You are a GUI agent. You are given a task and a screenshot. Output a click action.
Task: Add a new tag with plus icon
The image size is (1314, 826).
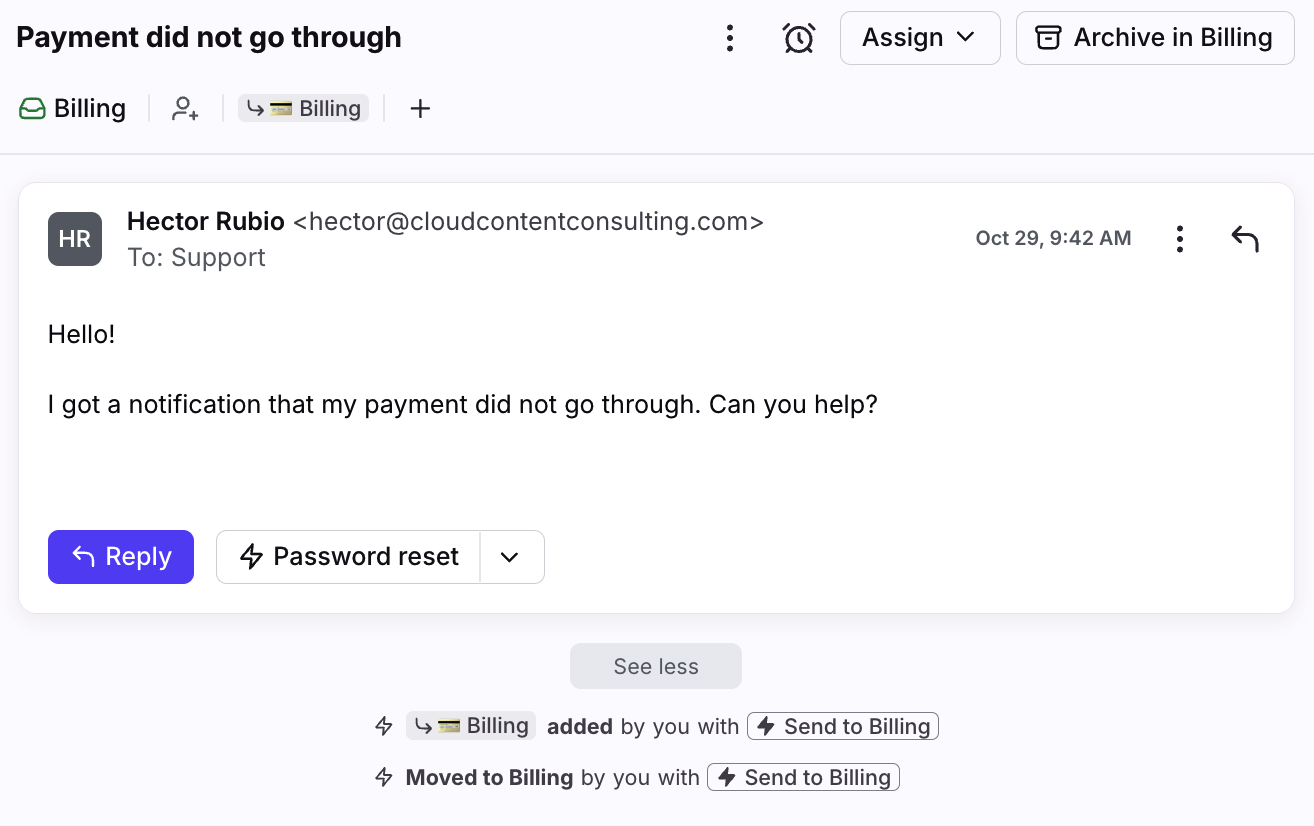click(x=420, y=108)
